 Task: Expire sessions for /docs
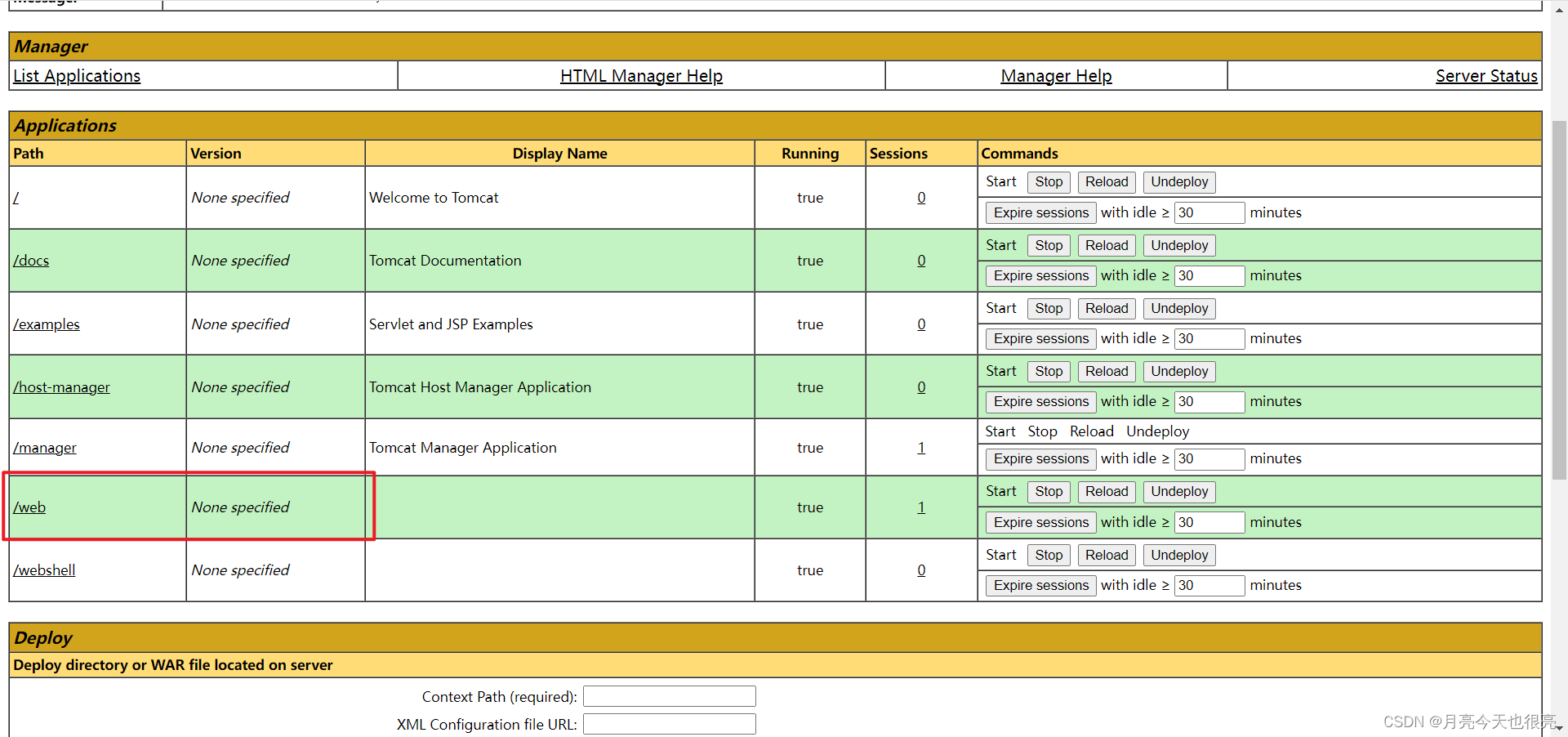click(x=1041, y=276)
